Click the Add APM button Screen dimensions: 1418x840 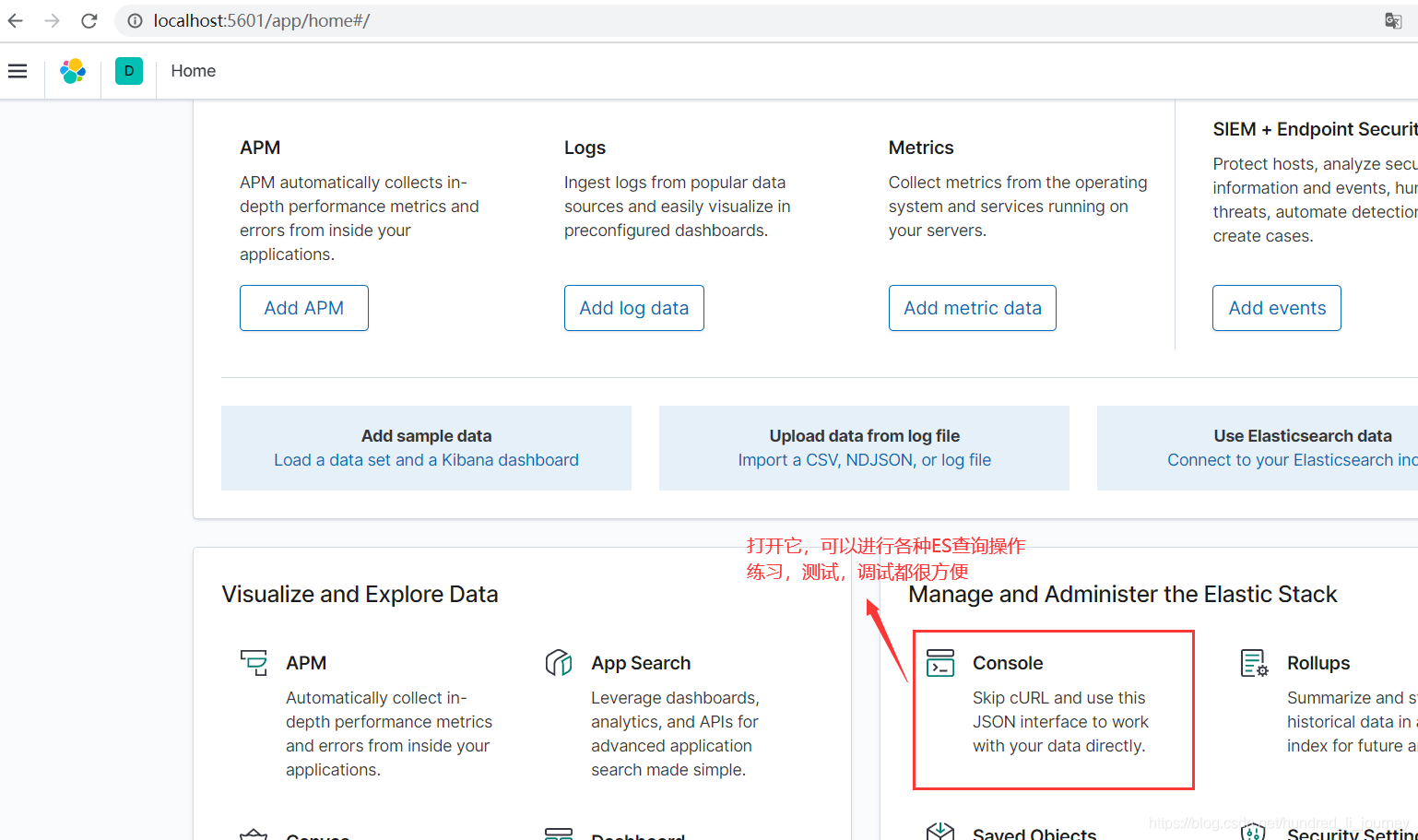pyautogui.click(x=304, y=308)
